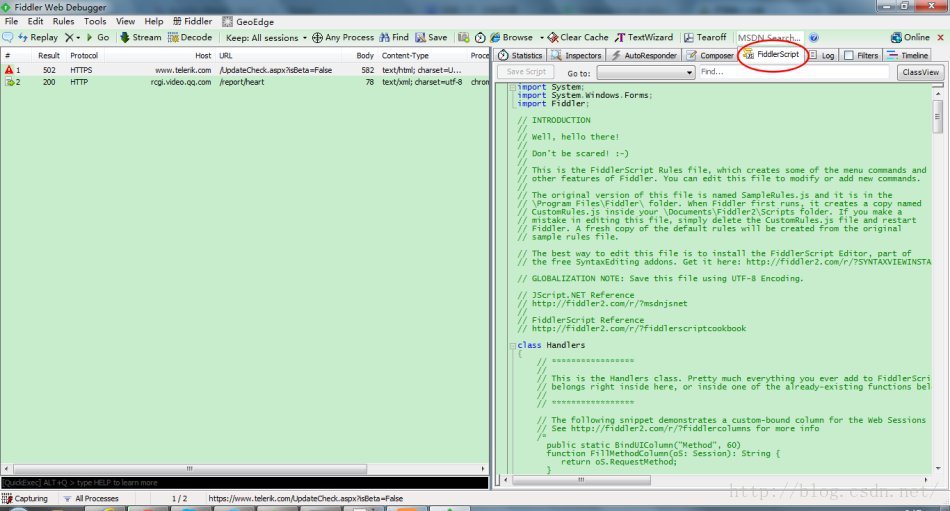Open the View menu
950x511 pixels.
tap(125, 21)
